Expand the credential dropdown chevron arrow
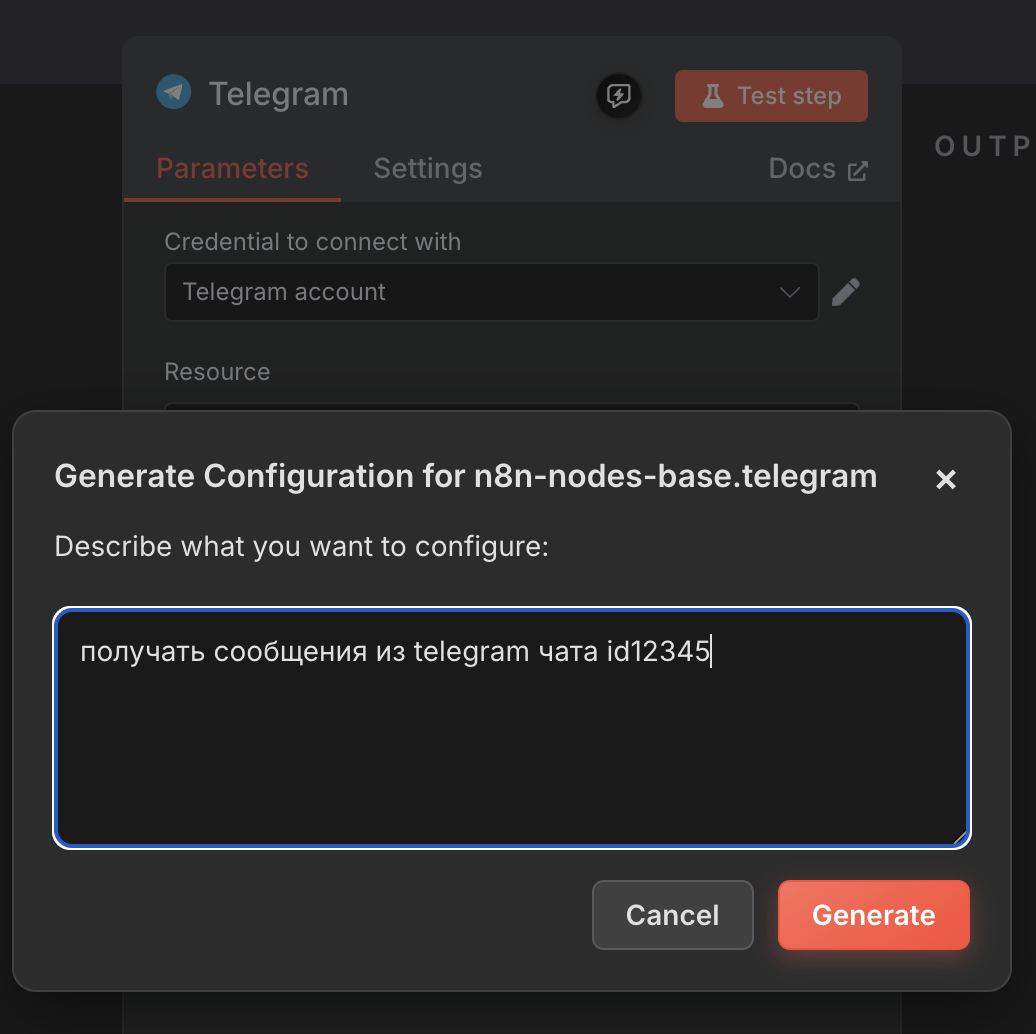1036x1034 pixels. tap(790, 292)
